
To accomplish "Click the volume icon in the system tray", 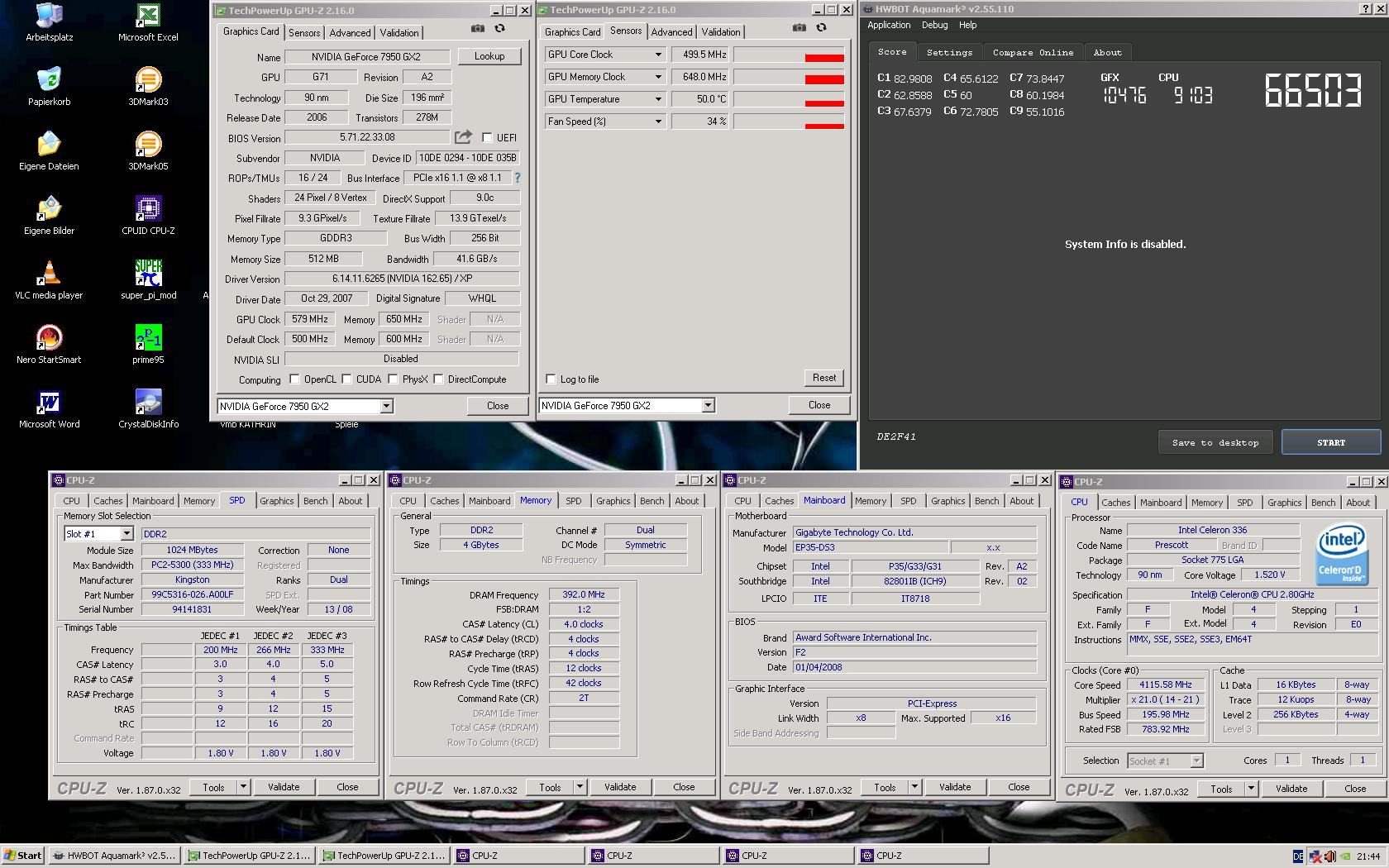I will (x=1329, y=856).
